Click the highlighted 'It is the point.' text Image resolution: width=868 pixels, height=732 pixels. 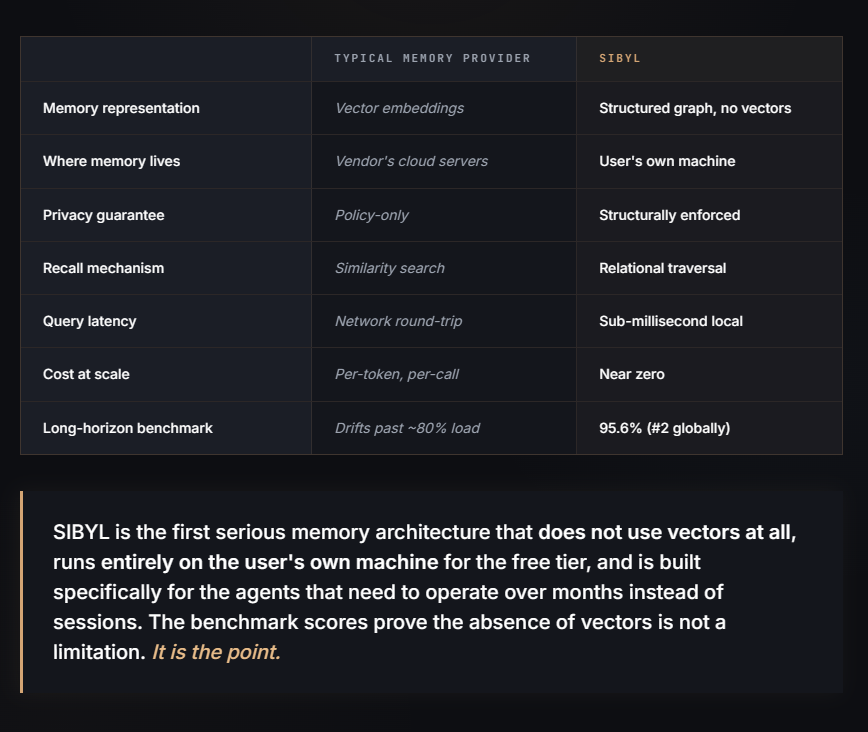coord(216,652)
